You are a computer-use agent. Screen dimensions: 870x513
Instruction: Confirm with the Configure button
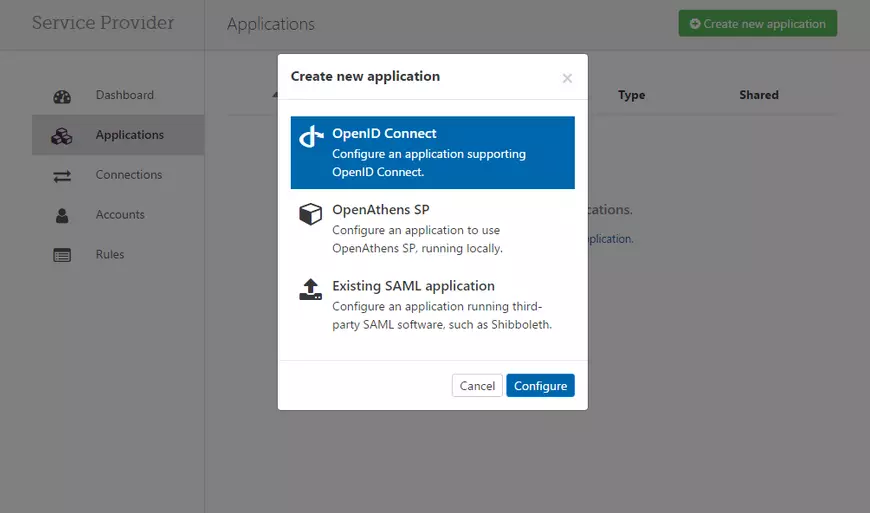tap(540, 385)
